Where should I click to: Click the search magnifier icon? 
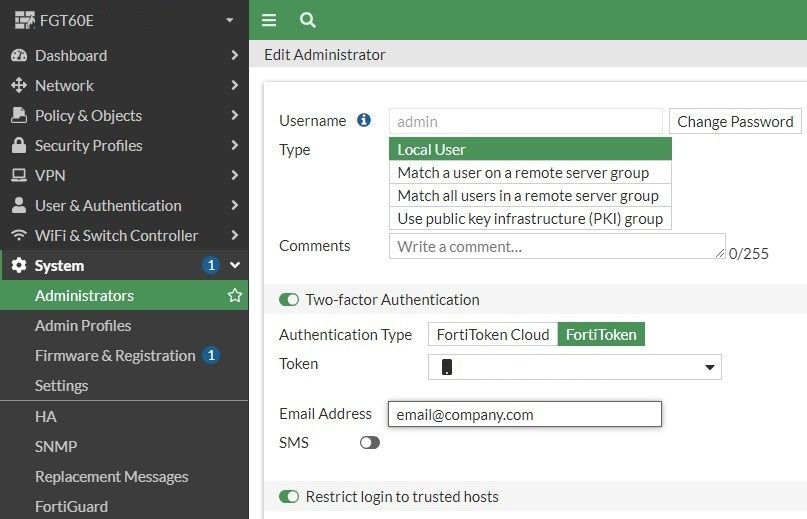tap(307, 20)
